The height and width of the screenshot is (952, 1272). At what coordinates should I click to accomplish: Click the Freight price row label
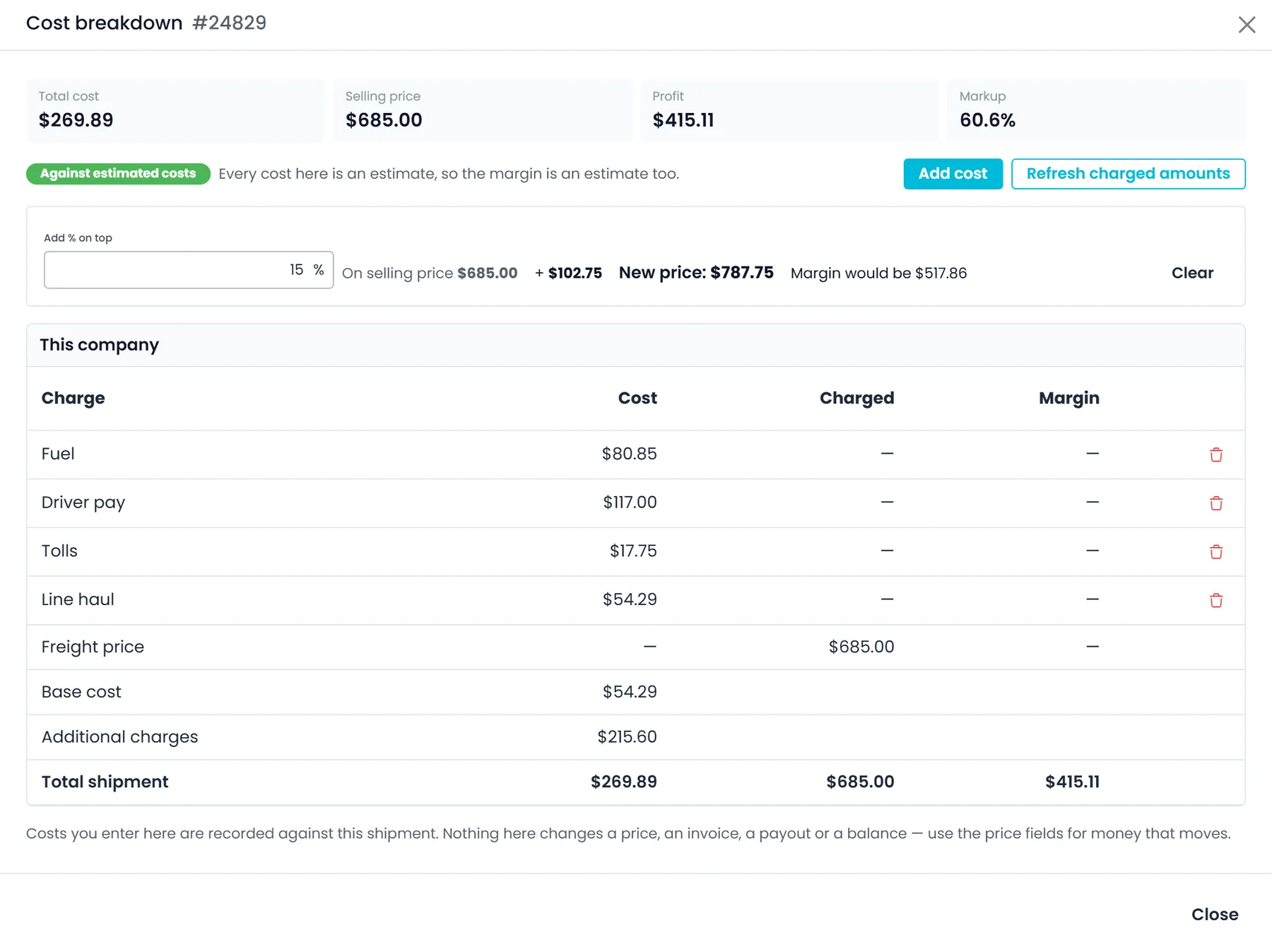pos(93,647)
